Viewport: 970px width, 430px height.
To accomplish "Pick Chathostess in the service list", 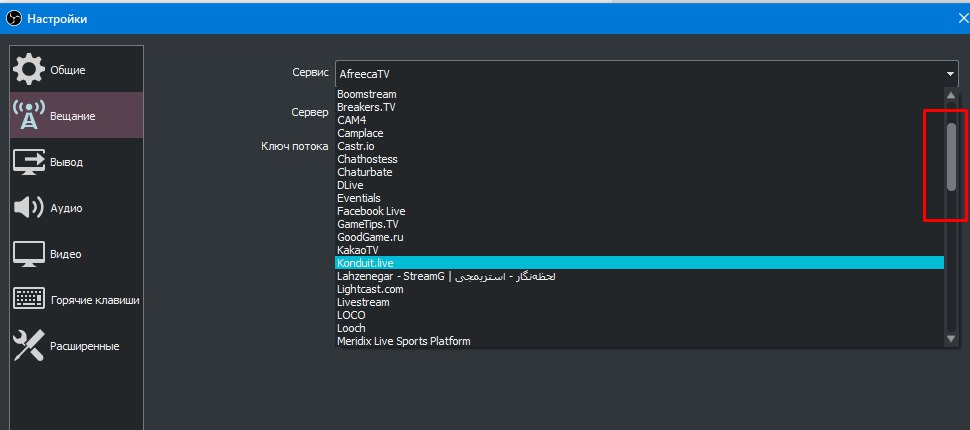I will click(639, 159).
